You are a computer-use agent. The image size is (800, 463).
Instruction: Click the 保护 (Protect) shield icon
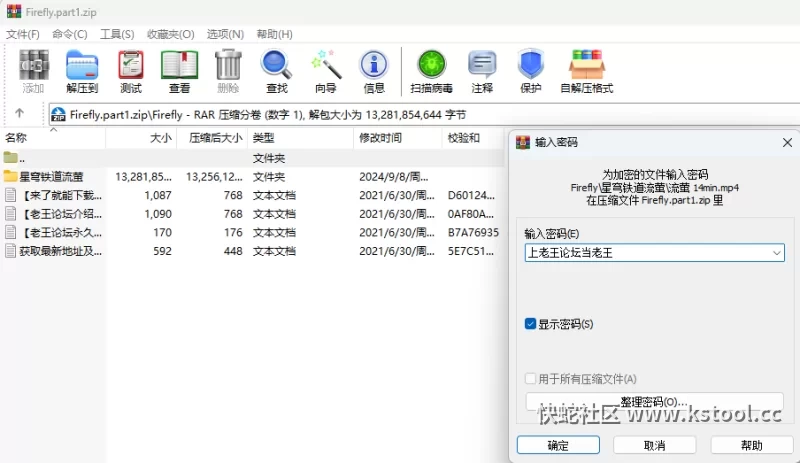click(x=531, y=65)
